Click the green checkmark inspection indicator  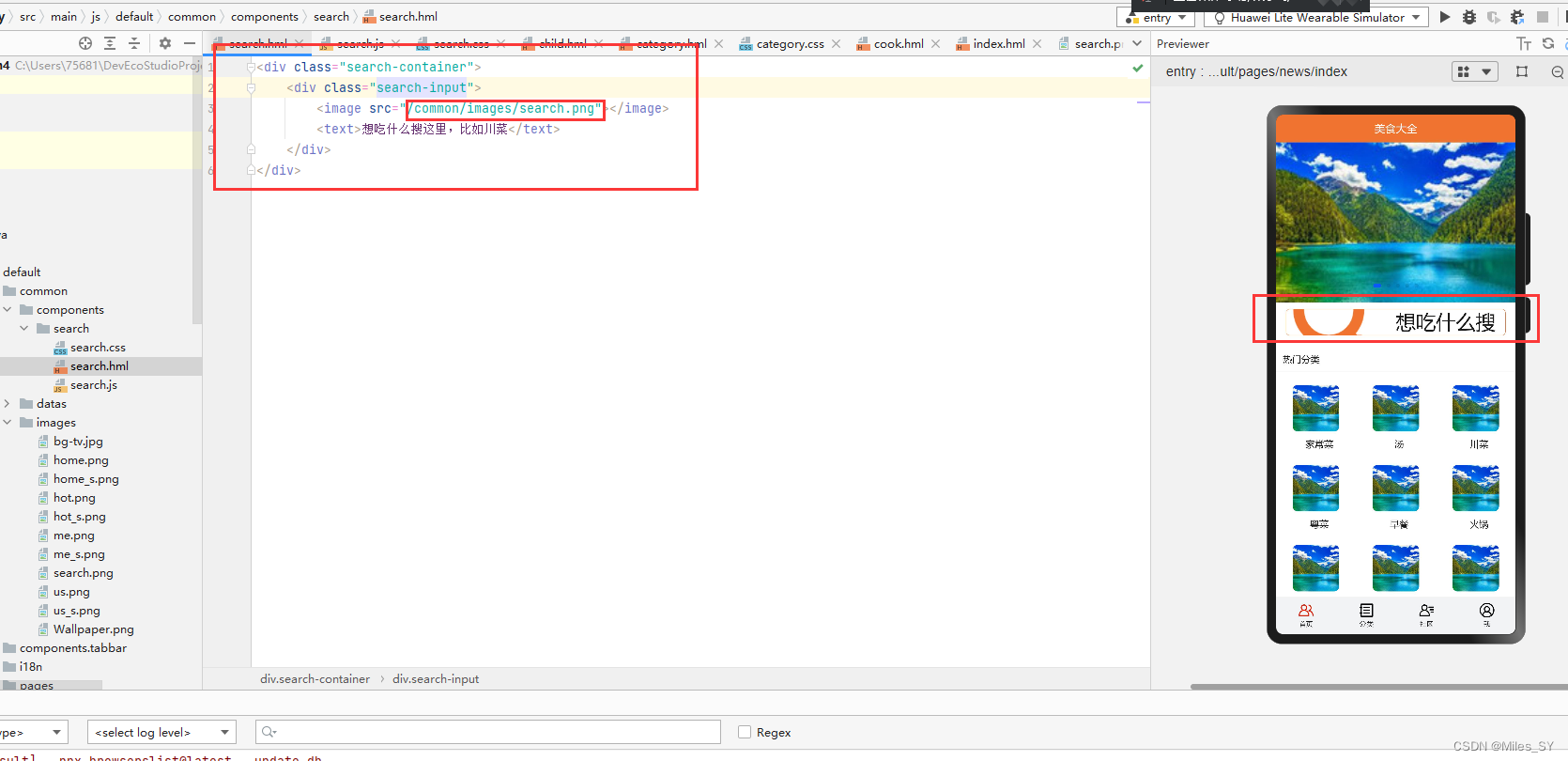pos(1138,68)
